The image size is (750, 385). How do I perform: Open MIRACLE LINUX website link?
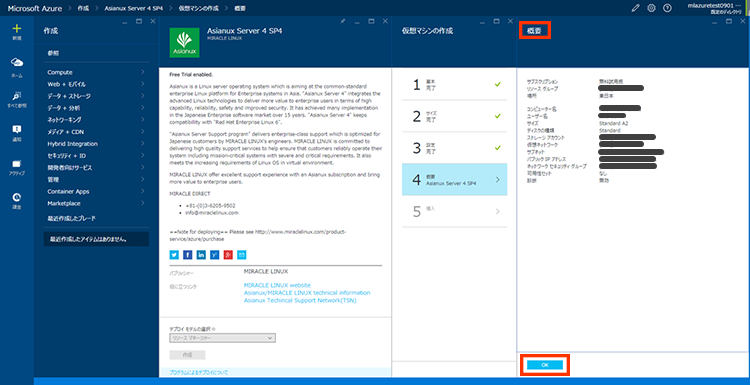pos(277,286)
